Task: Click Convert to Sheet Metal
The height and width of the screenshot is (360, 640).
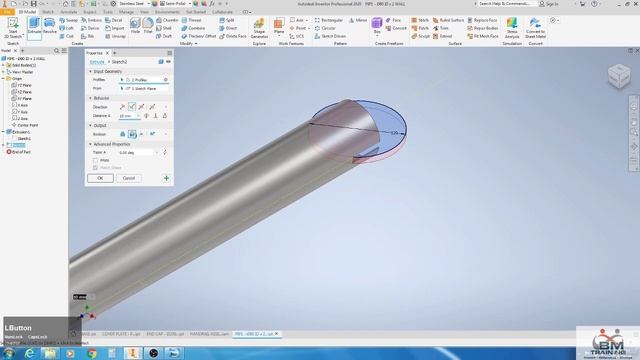Action: tap(535, 28)
